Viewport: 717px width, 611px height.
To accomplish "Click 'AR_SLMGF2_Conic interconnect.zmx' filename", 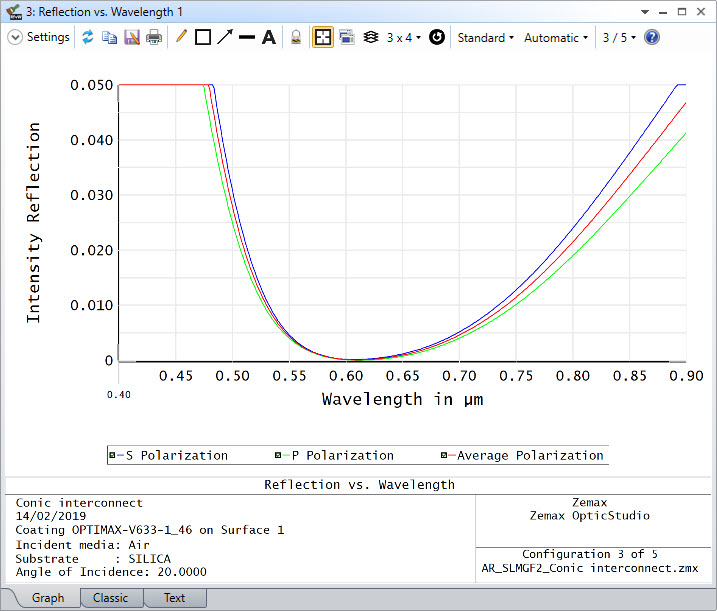I will [590, 568].
